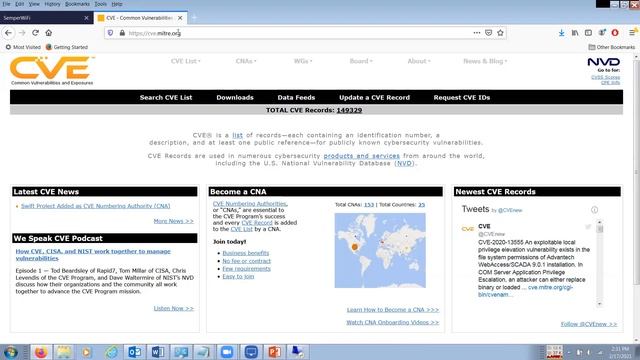Screen dimensions: 640x360
Task: Open total records count 149329
Action: click(x=349, y=110)
